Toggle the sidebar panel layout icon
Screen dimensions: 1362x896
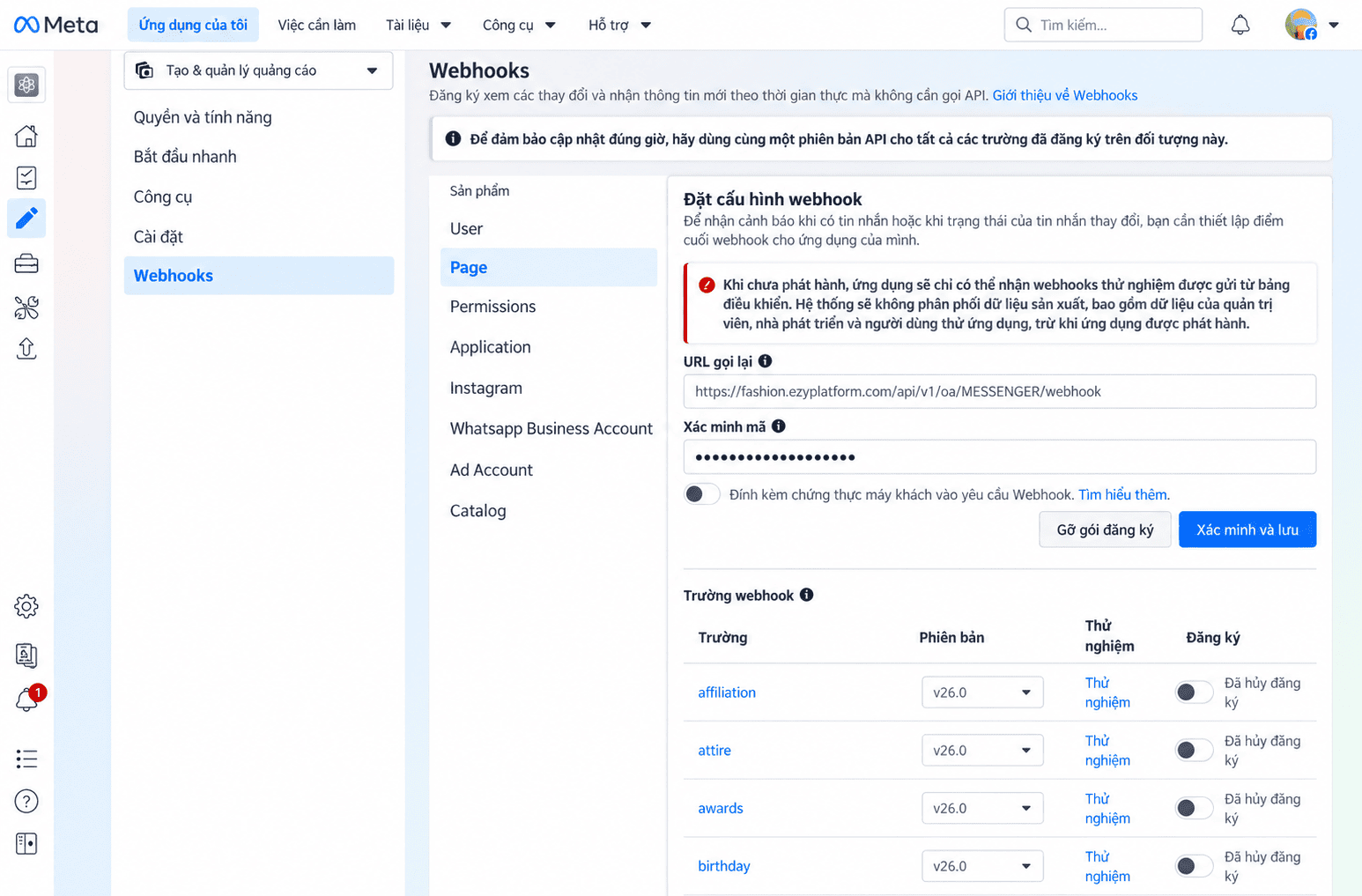pos(26,843)
